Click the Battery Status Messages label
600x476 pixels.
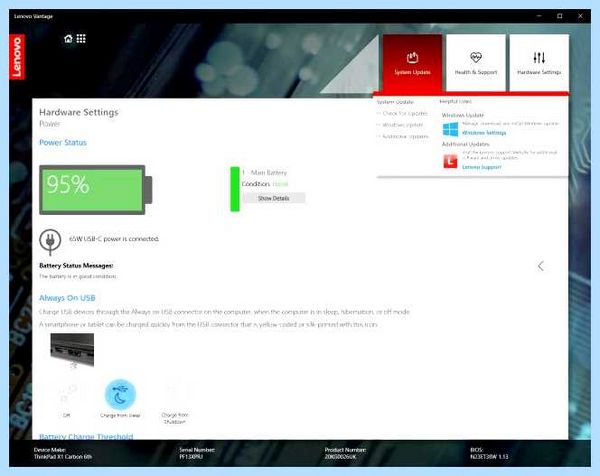pyautogui.click(x=76, y=266)
